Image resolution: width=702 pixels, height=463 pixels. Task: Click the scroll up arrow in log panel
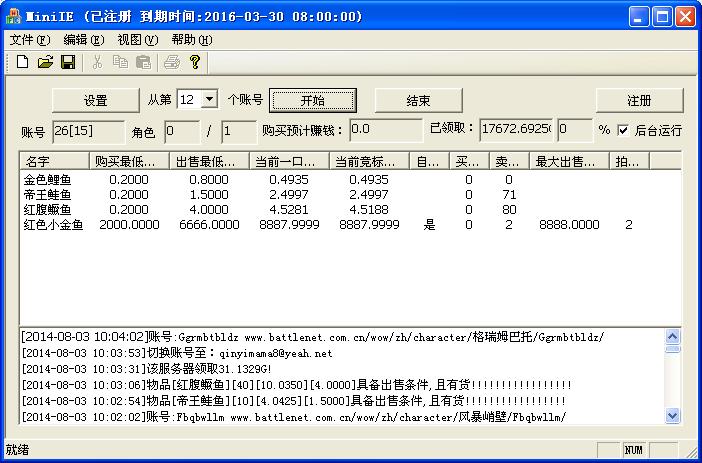coord(672,336)
